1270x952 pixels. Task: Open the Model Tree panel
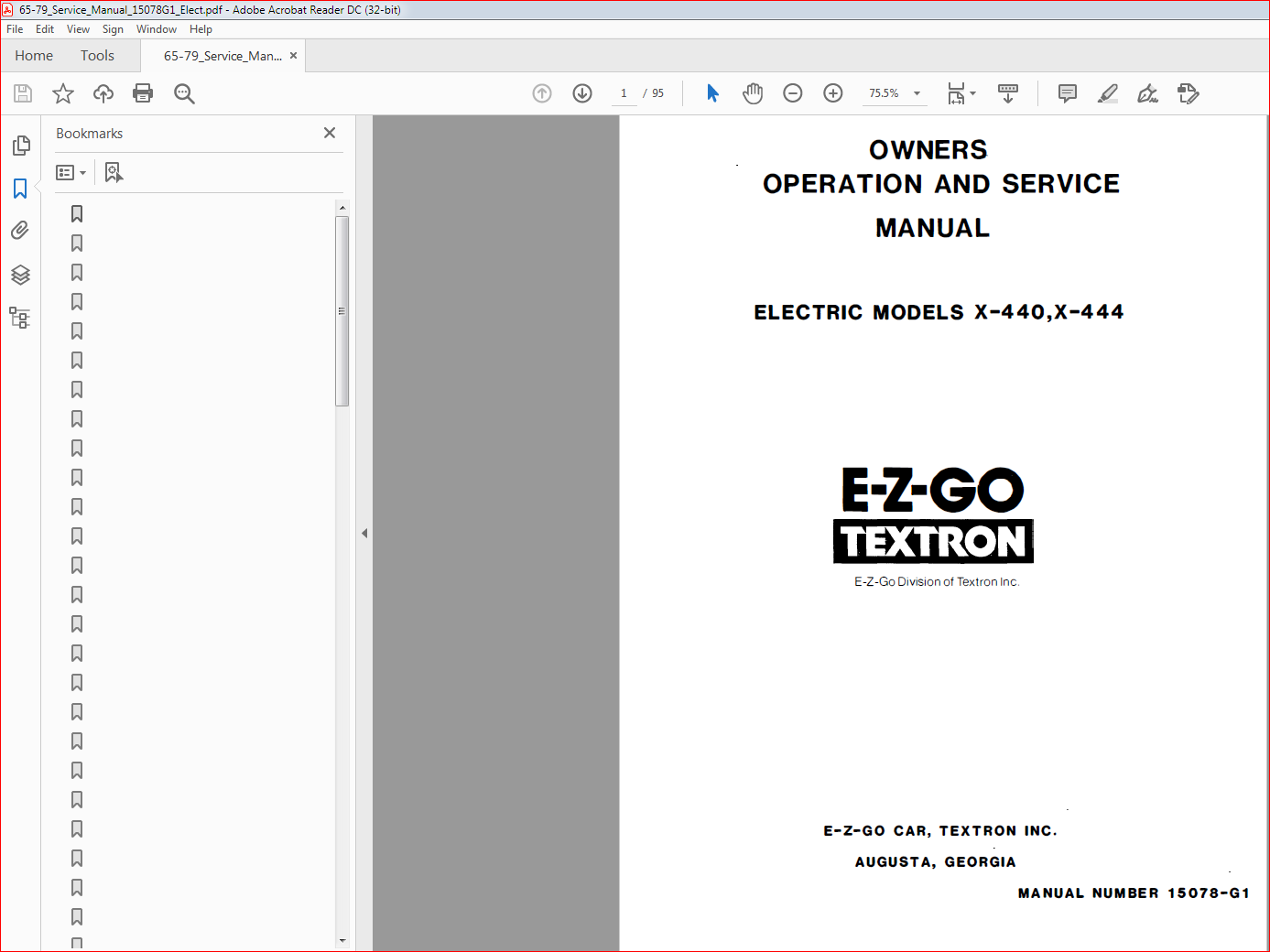click(x=20, y=318)
